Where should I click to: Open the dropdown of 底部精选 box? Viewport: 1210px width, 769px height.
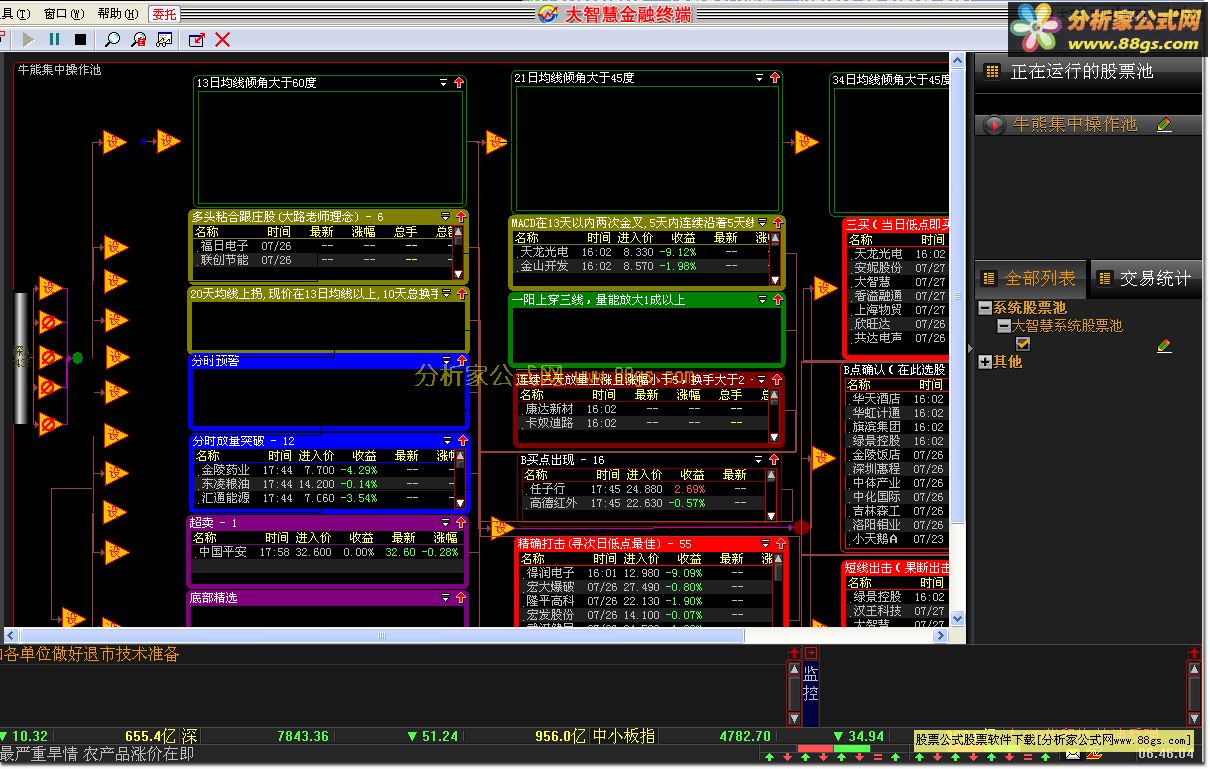point(446,598)
